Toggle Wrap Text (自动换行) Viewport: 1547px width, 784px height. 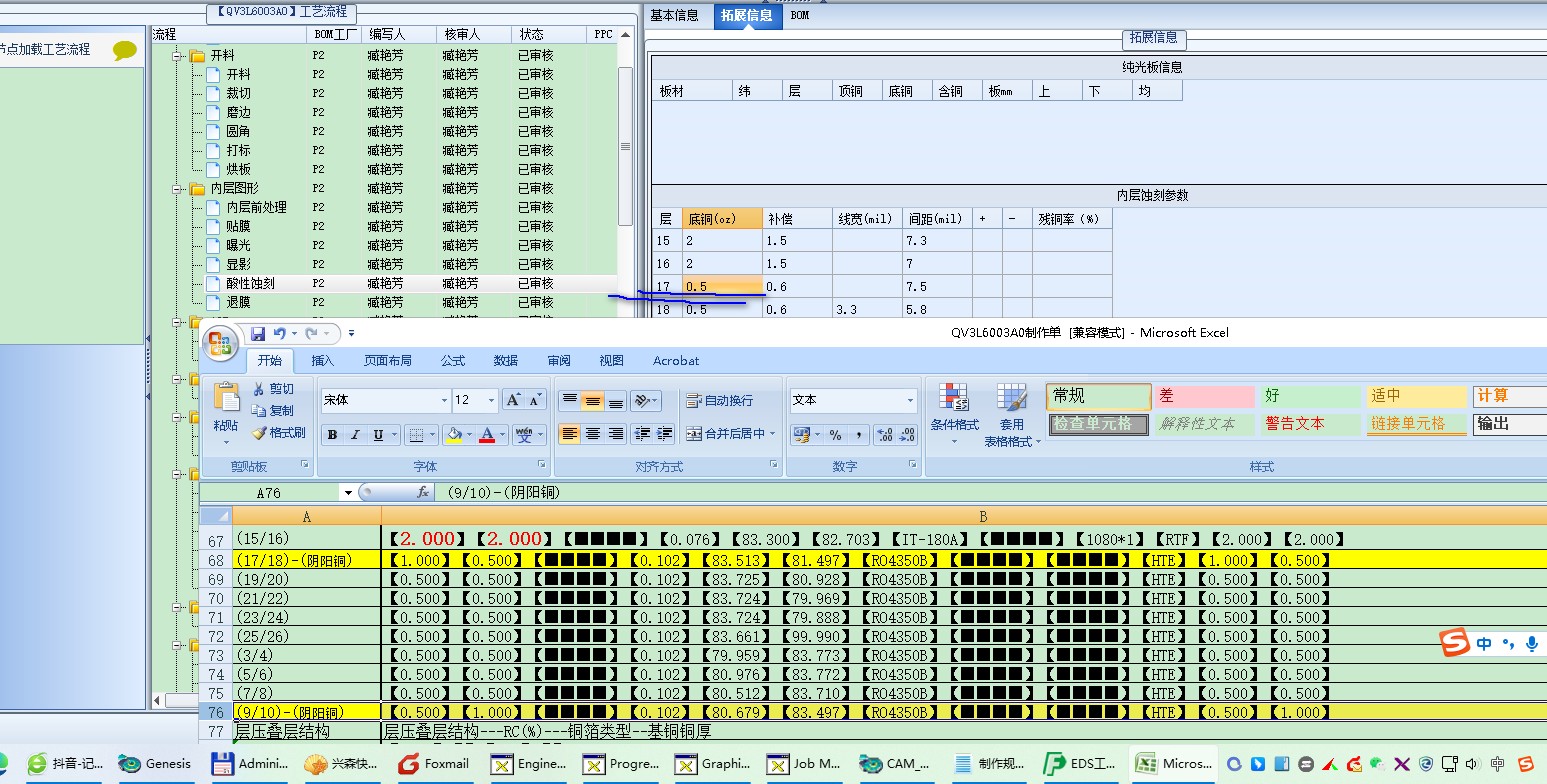tap(720, 400)
